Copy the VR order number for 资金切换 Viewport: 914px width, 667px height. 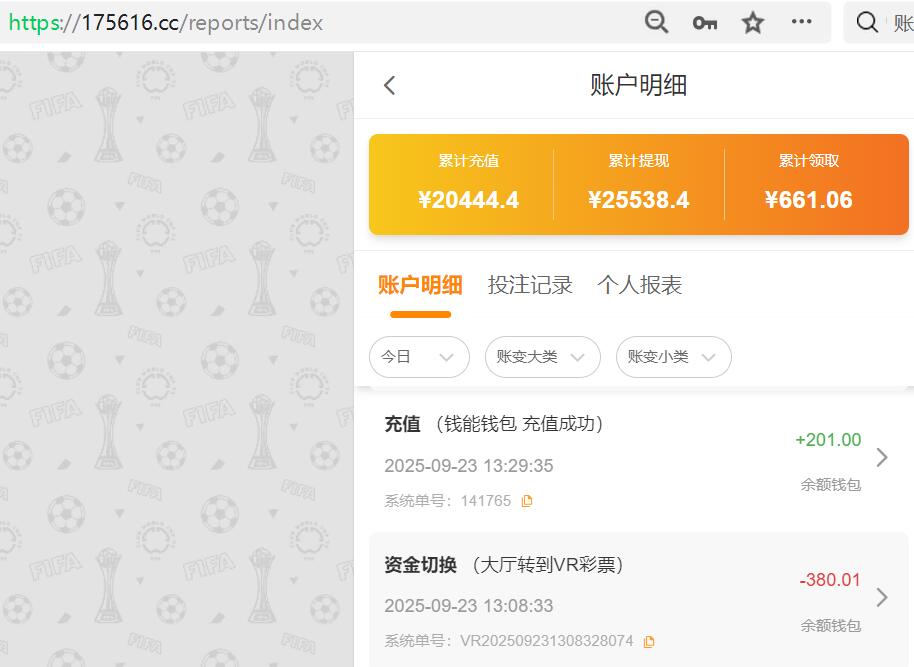[x=649, y=641]
